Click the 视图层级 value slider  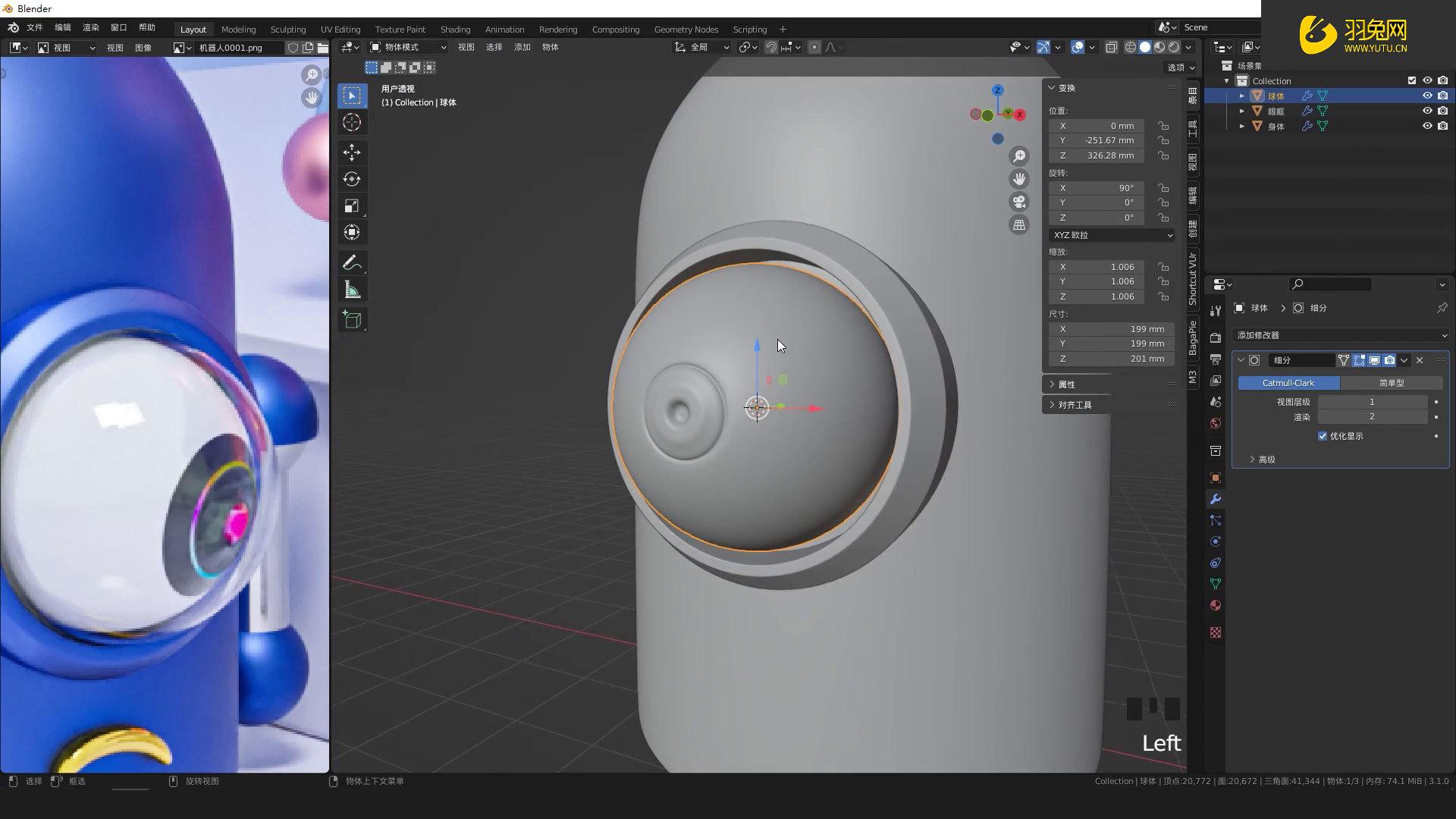(x=1373, y=402)
